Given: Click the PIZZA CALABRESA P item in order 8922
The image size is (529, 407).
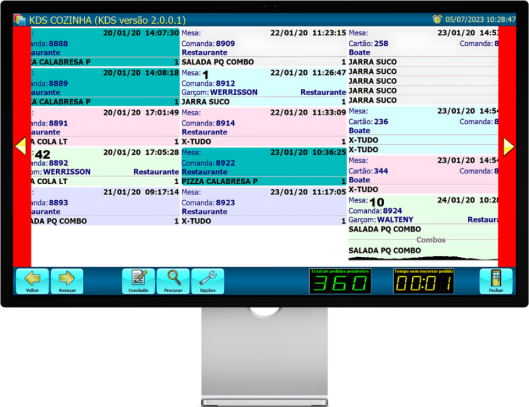Looking at the screenshot, I should [x=264, y=182].
